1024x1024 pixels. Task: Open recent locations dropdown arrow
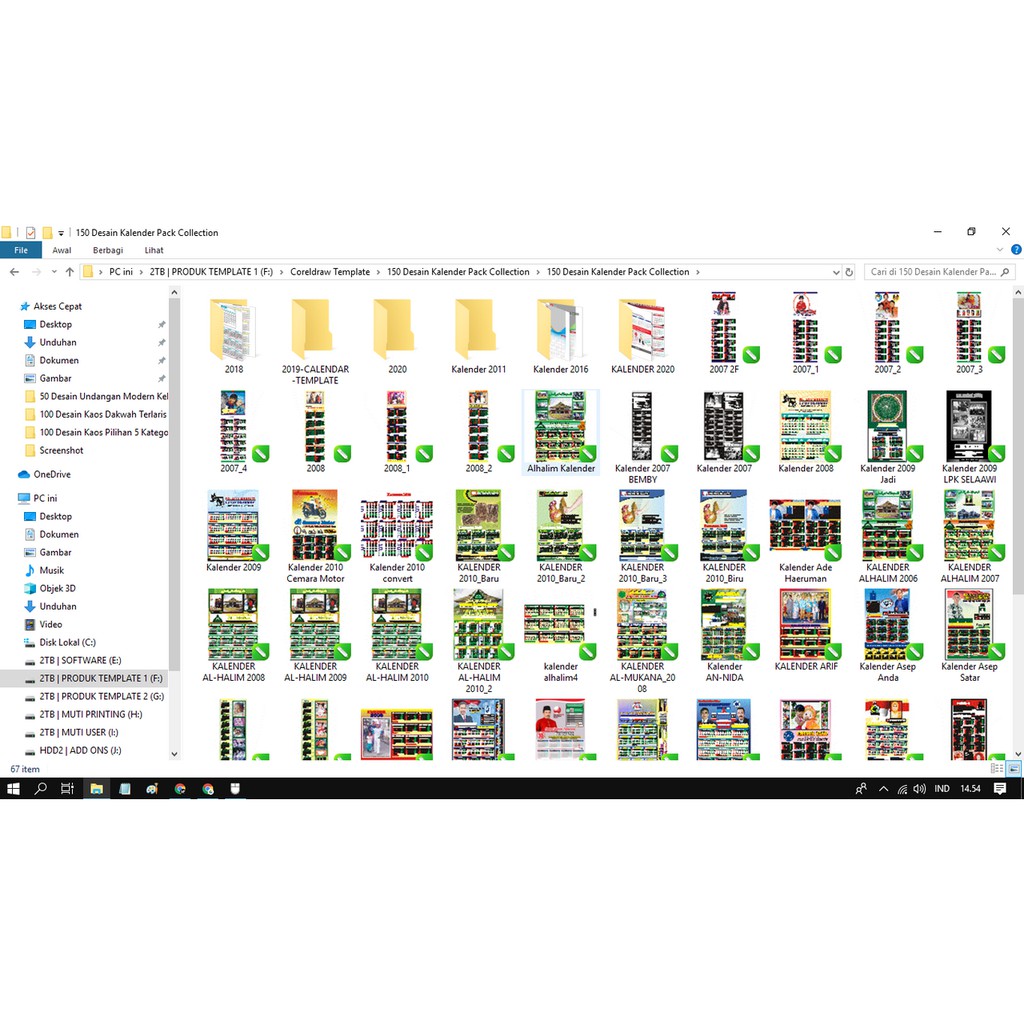tap(53, 272)
